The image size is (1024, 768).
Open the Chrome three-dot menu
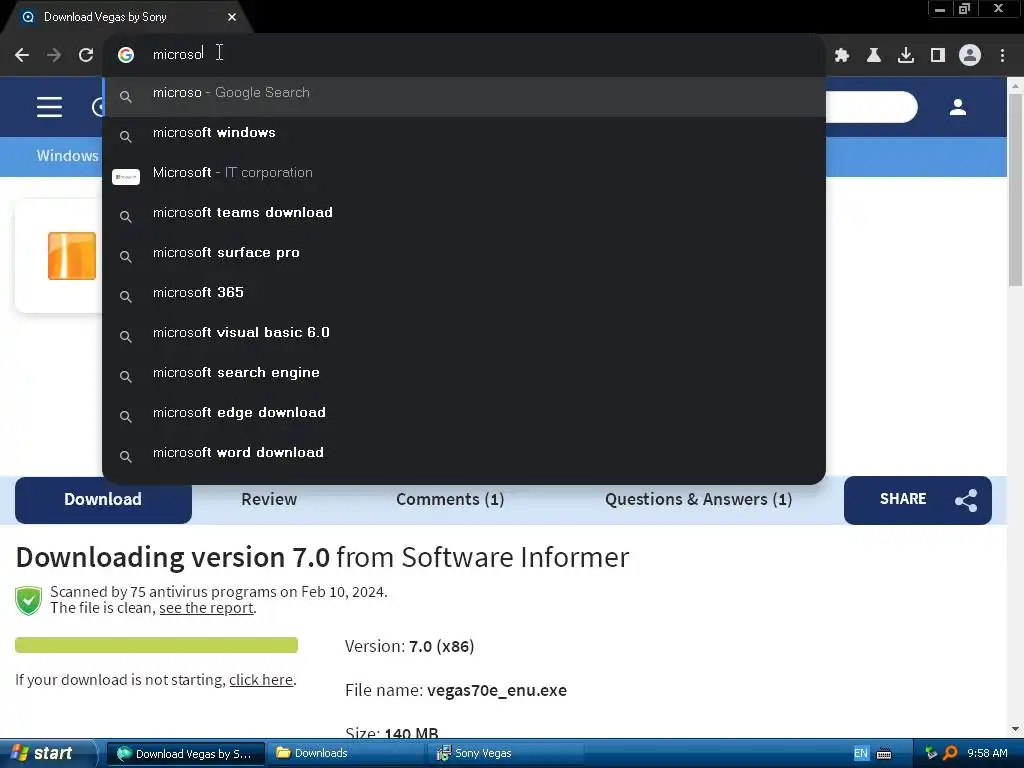1002,55
